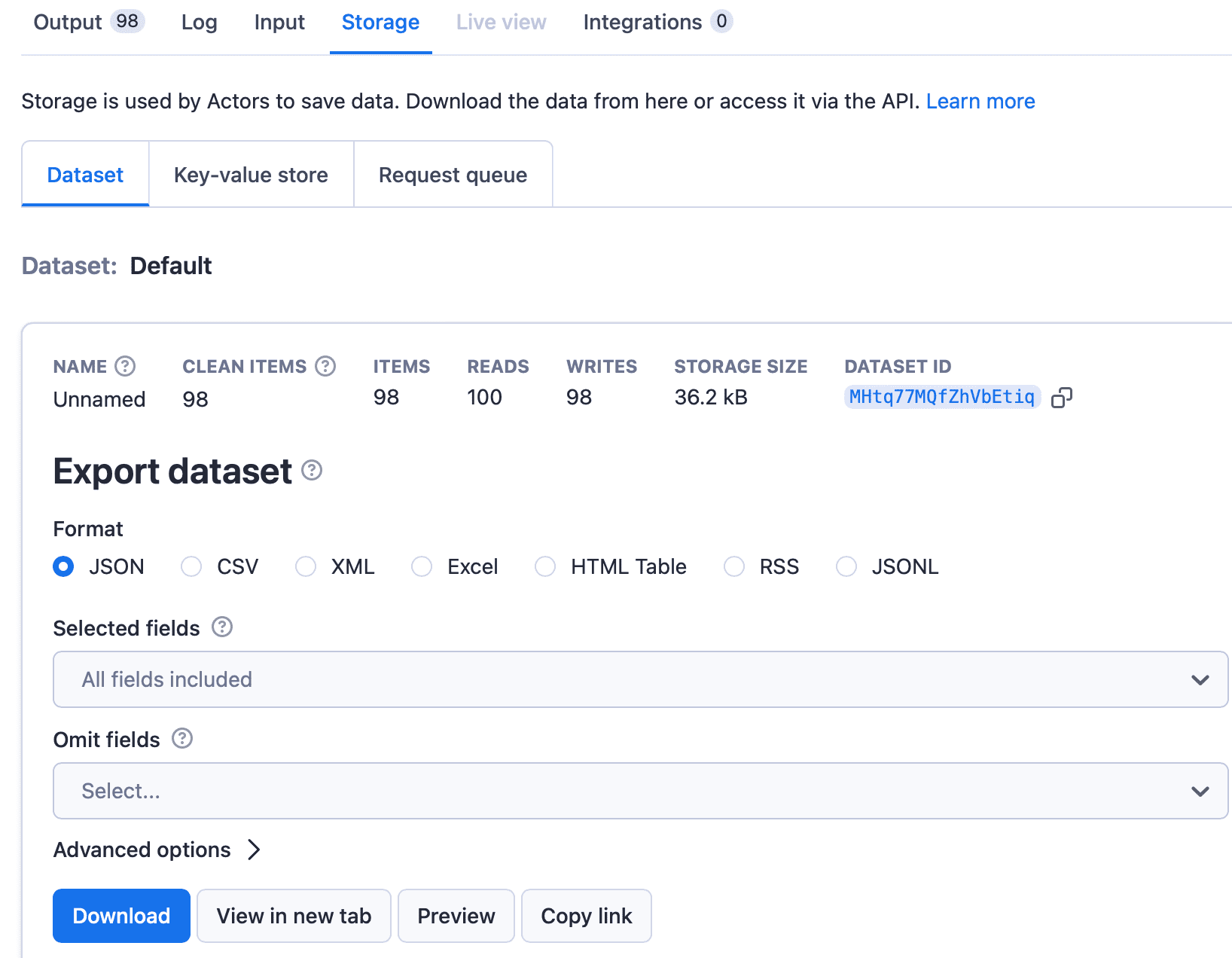
Task: Copy the dataset ID to clipboard
Action: tap(1062, 398)
